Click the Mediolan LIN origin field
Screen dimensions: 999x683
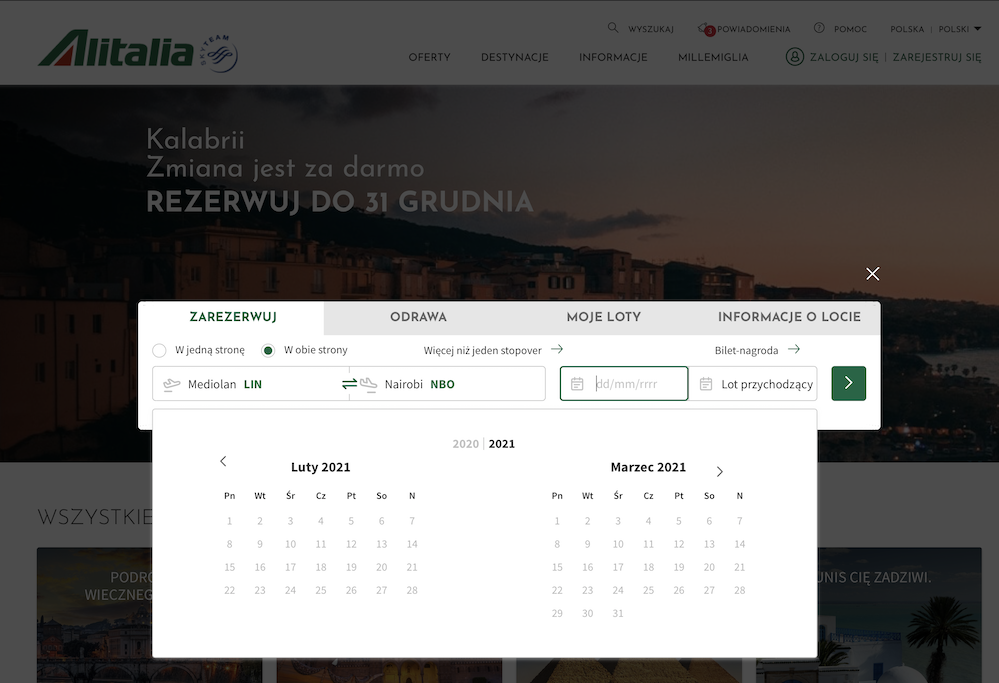pyautogui.click(x=250, y=384)
